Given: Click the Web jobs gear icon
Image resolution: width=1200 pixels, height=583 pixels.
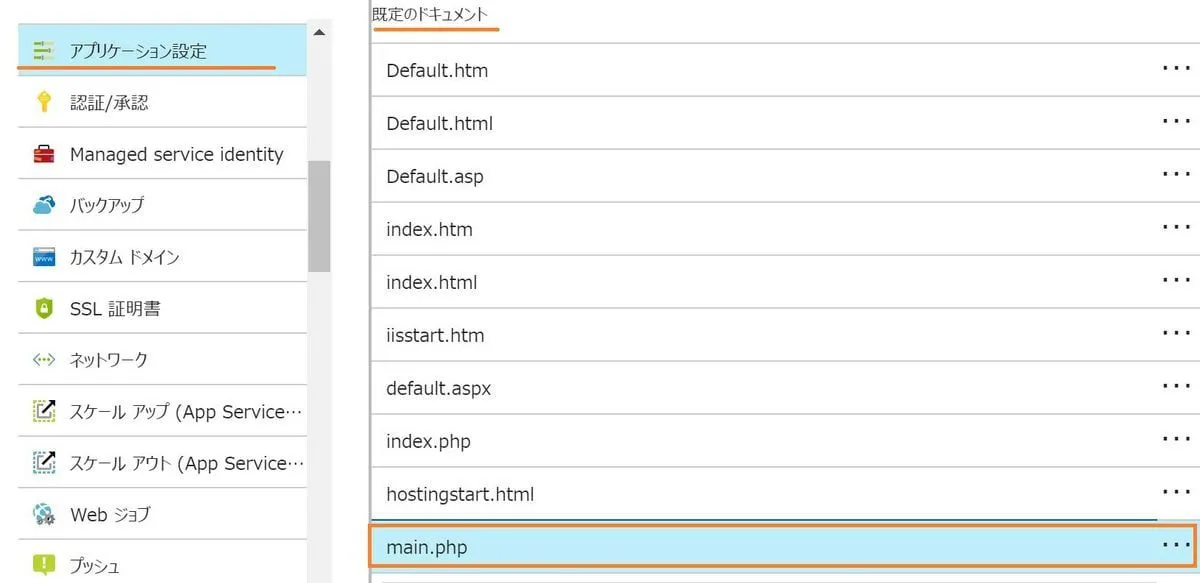Looking at the screenshot, I should [x=43, y=515].
